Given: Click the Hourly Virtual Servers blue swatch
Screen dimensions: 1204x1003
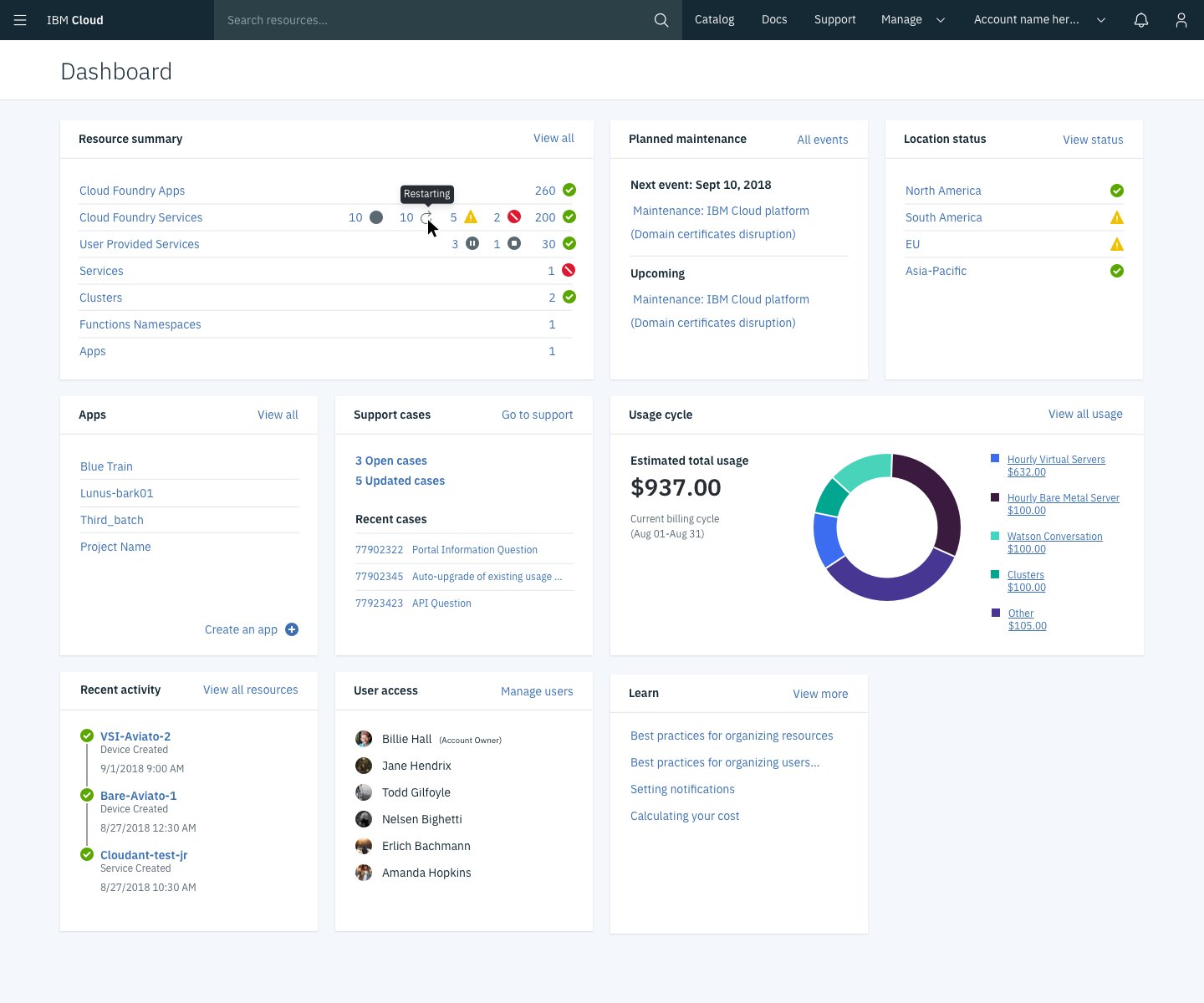Looking at the screenshot, I should click(995, 459).
